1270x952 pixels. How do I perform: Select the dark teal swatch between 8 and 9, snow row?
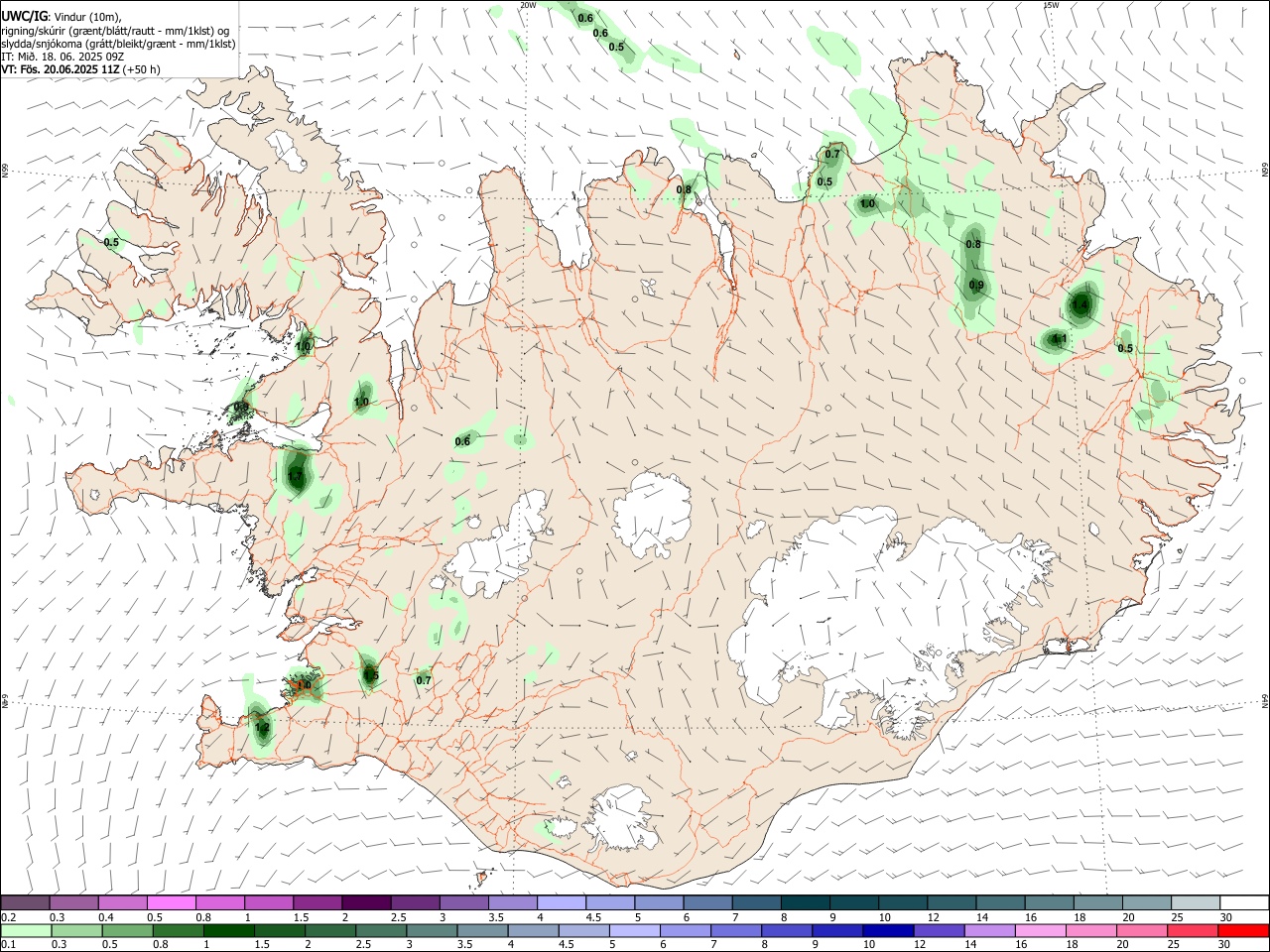[806, 902]
